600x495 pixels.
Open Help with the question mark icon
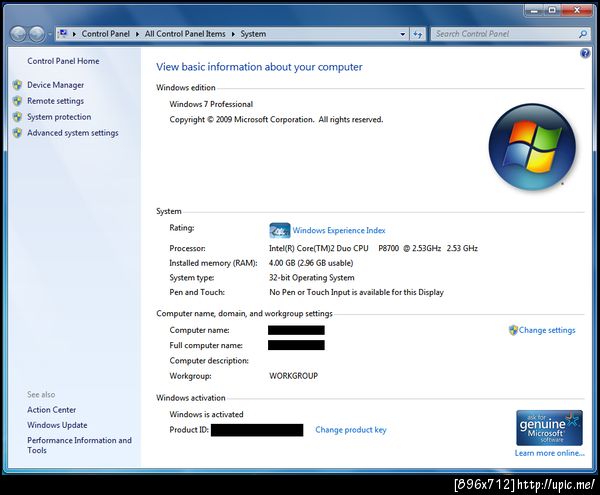(585, 53)
